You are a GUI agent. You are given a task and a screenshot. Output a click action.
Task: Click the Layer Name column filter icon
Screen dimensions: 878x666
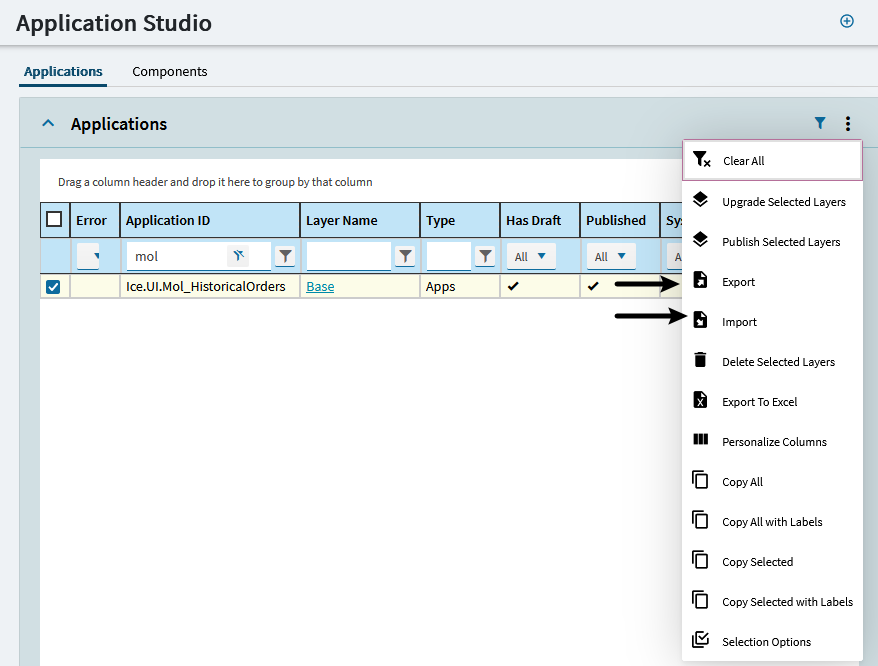tap(405, 256)
